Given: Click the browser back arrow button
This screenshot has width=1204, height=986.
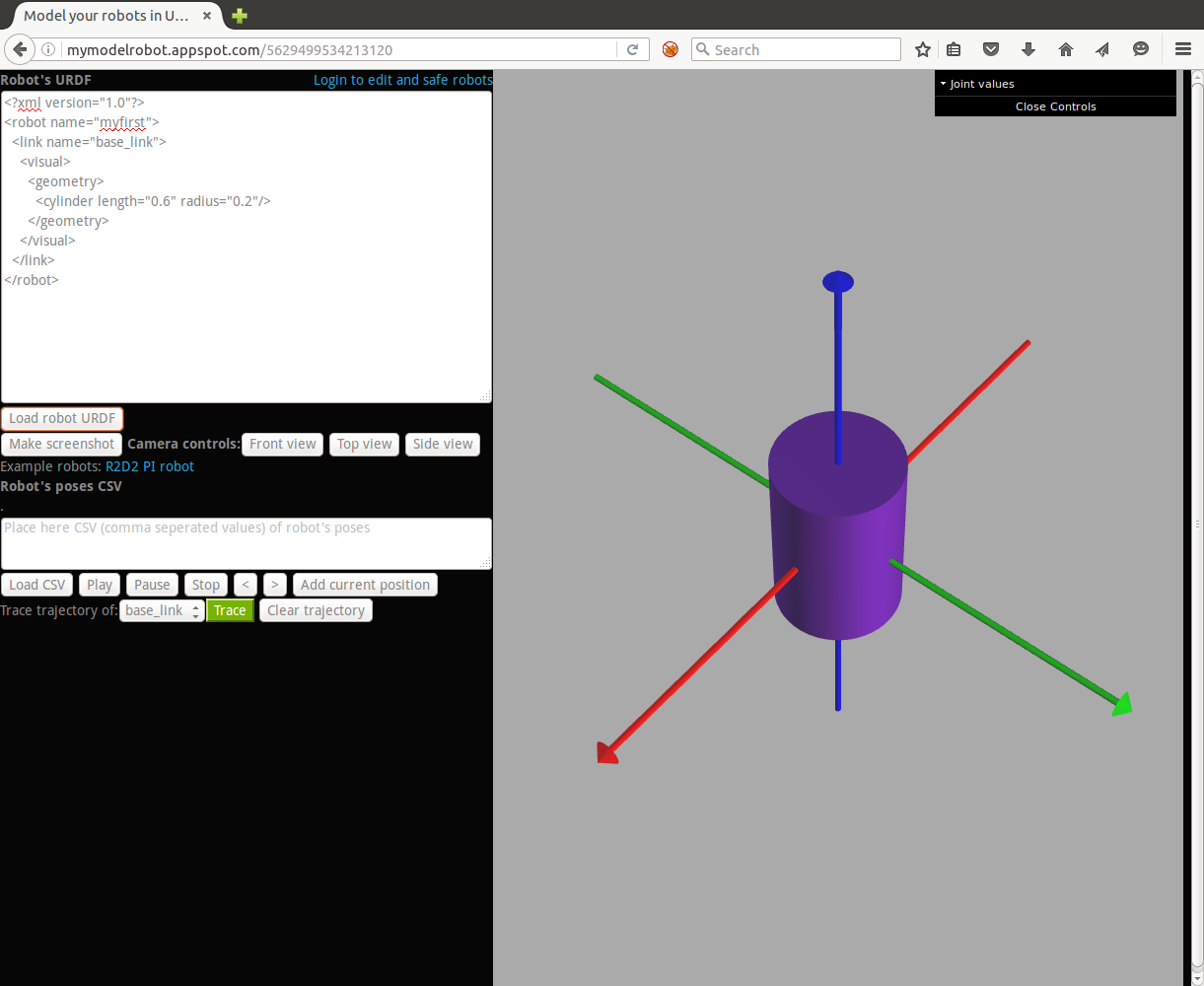Looking at the screenshot, I should 20,49.
